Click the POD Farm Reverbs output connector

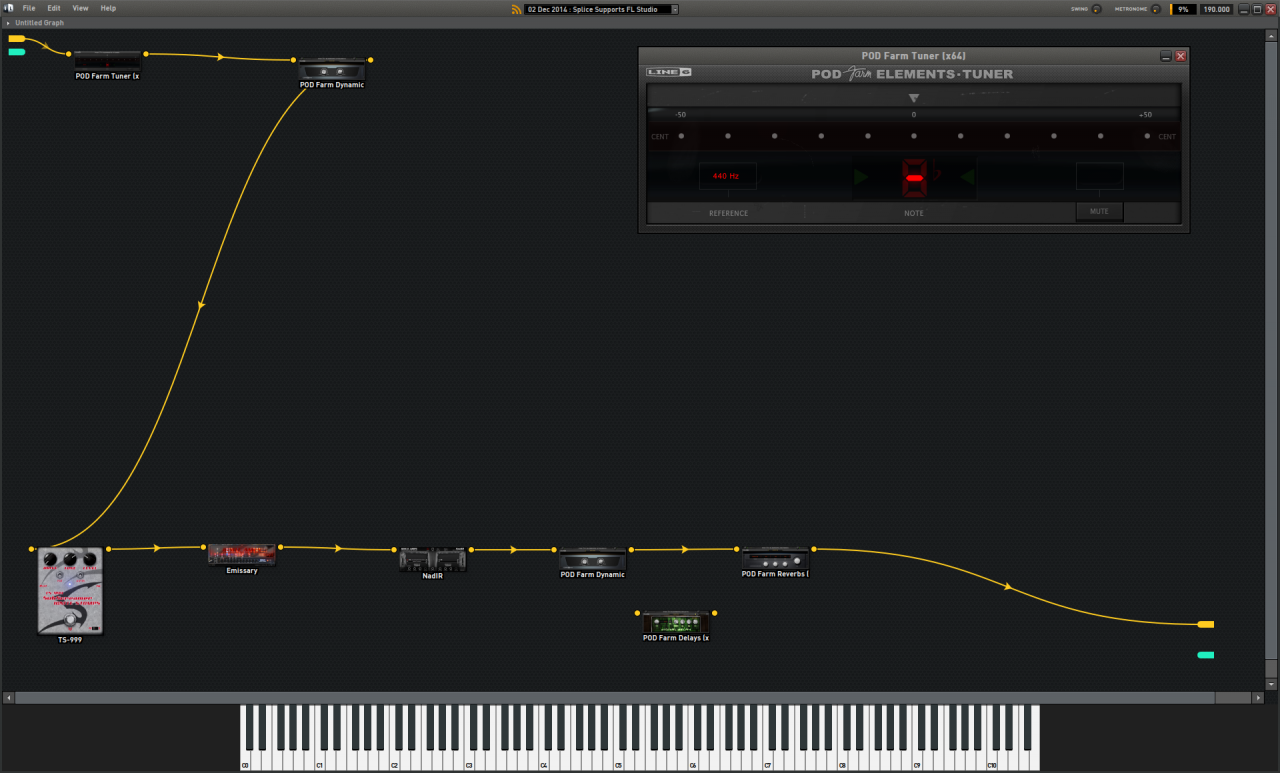814,549
